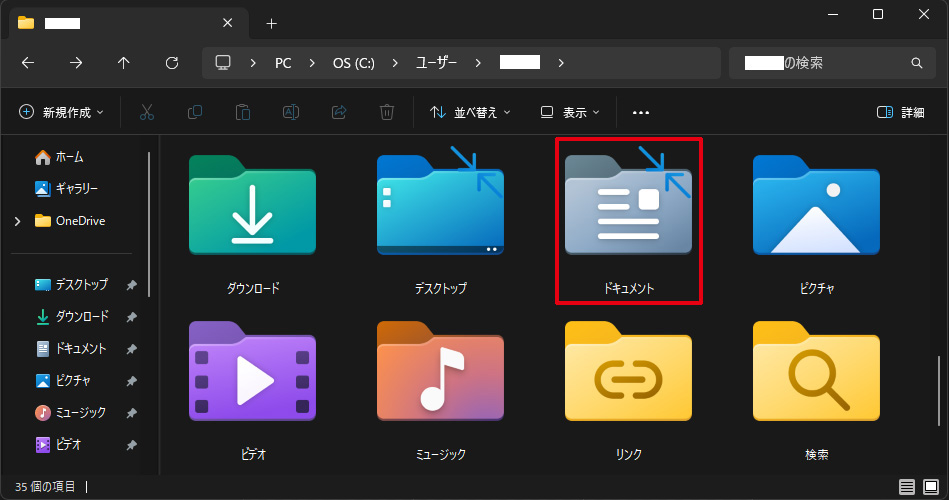Open pinned ミュージック in sidebar
This screenshot has height=500, width=949.
coord(71,413)
